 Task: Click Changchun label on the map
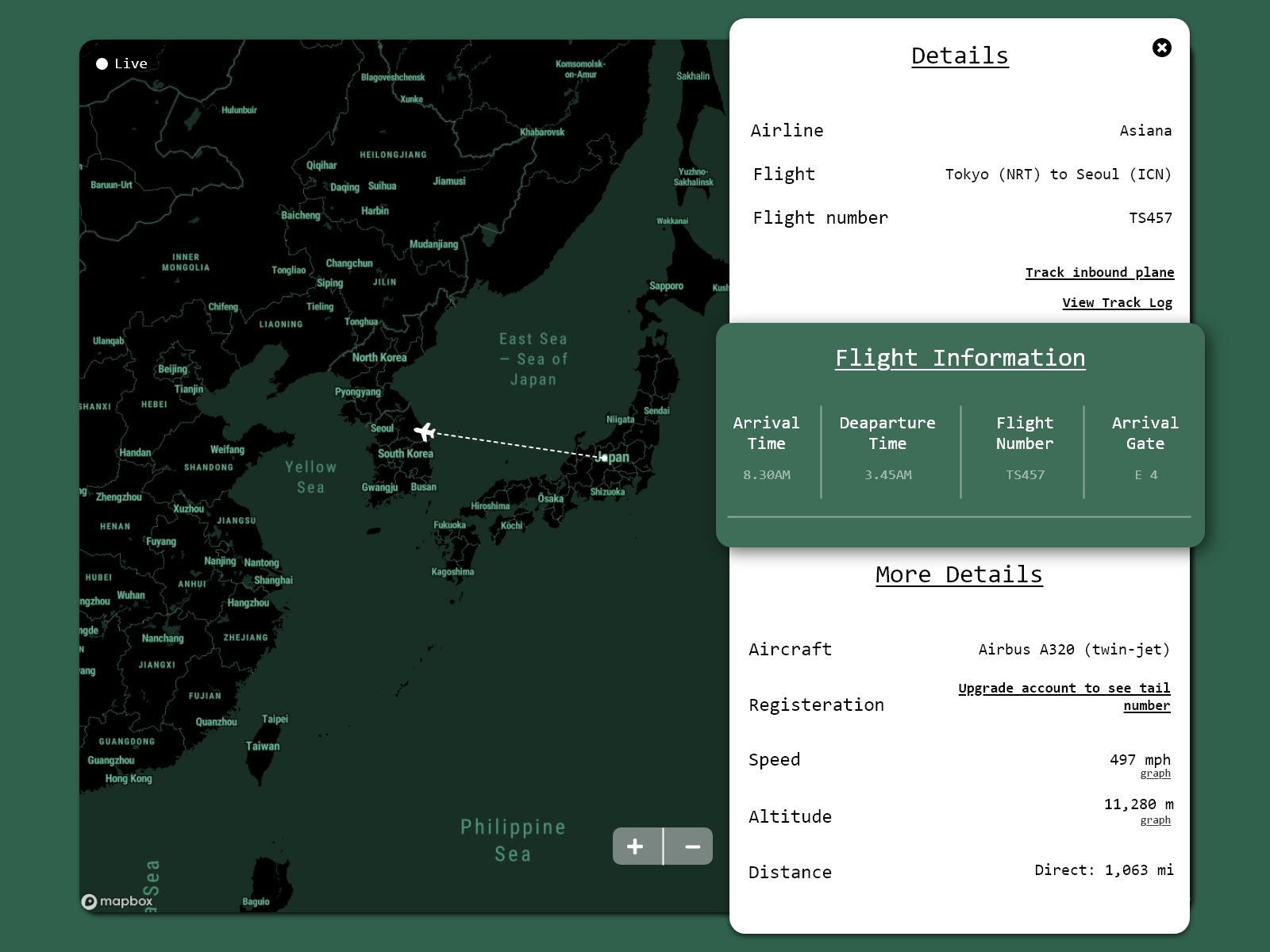point(349,263)
